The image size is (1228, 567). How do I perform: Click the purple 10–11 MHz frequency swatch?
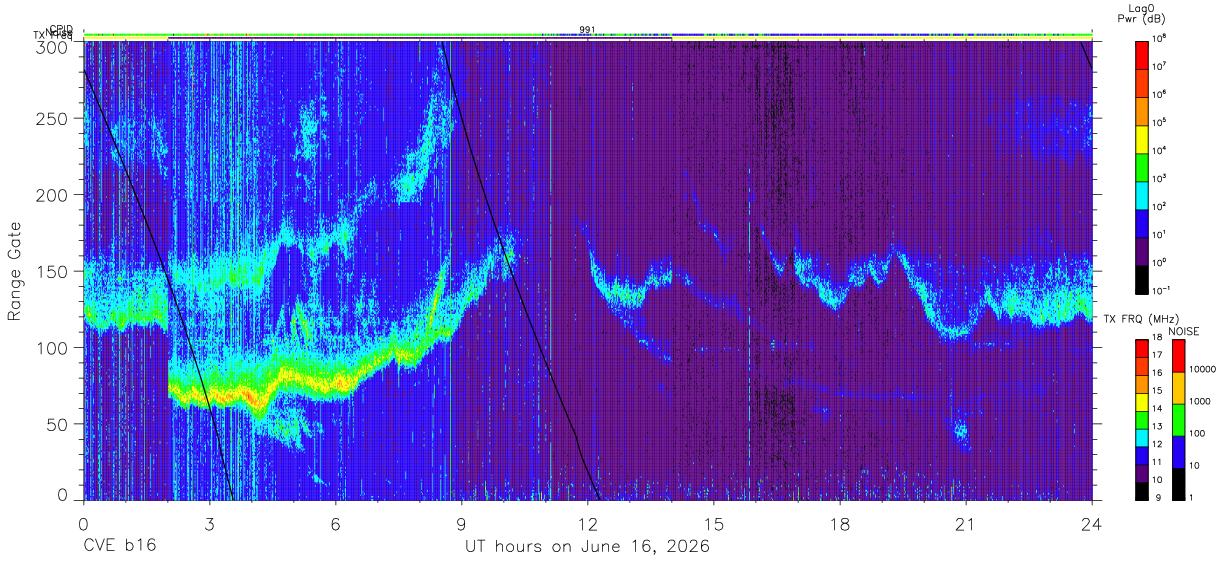(1142, 473)
